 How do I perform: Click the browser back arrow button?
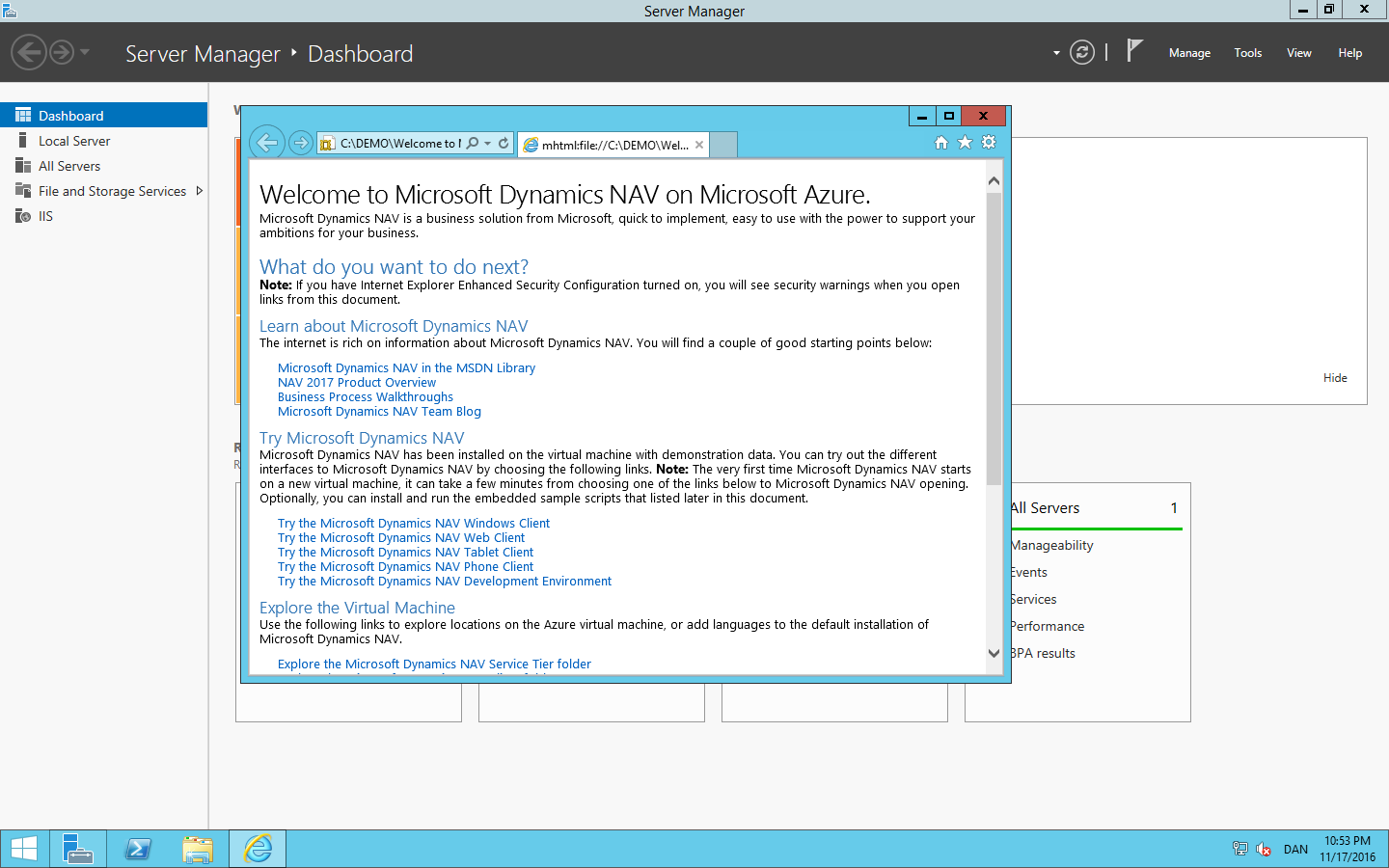(267, 144)
